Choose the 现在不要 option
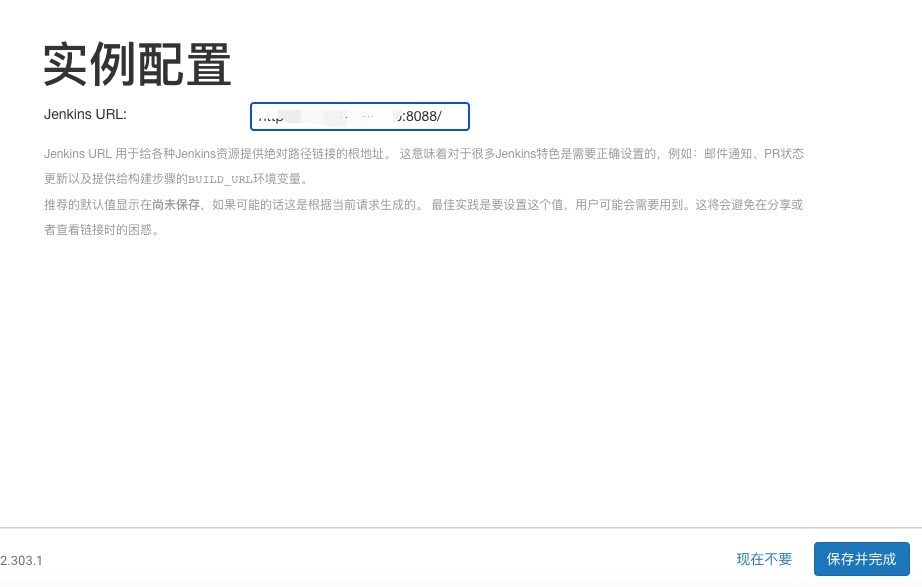This screenshot has height=587, width=922. pyautogui.click(x=764, y=559)
